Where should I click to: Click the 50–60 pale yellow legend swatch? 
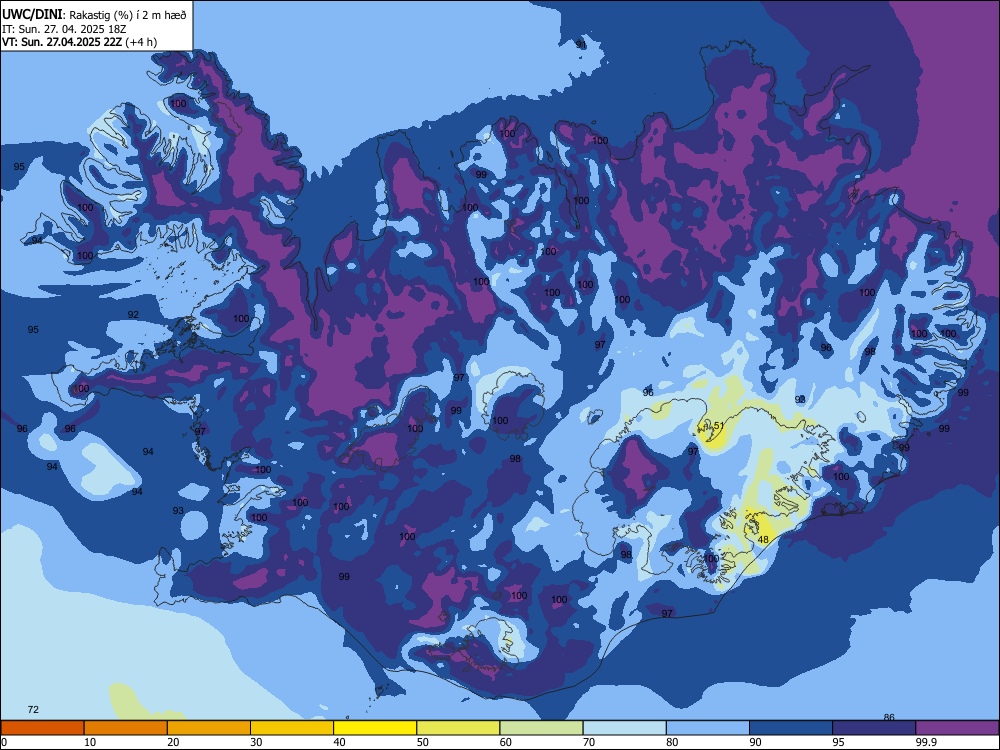coord(459,728)
